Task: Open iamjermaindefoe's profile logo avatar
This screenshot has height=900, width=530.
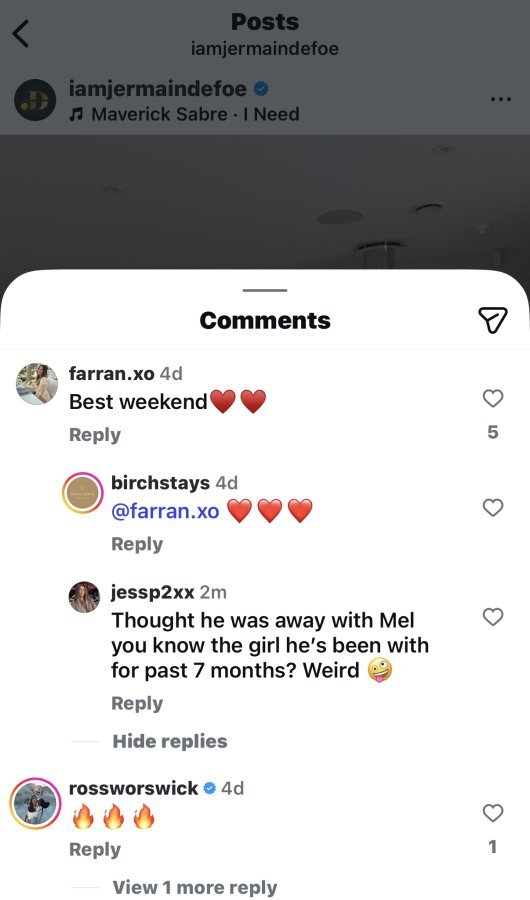Action: 36,100
